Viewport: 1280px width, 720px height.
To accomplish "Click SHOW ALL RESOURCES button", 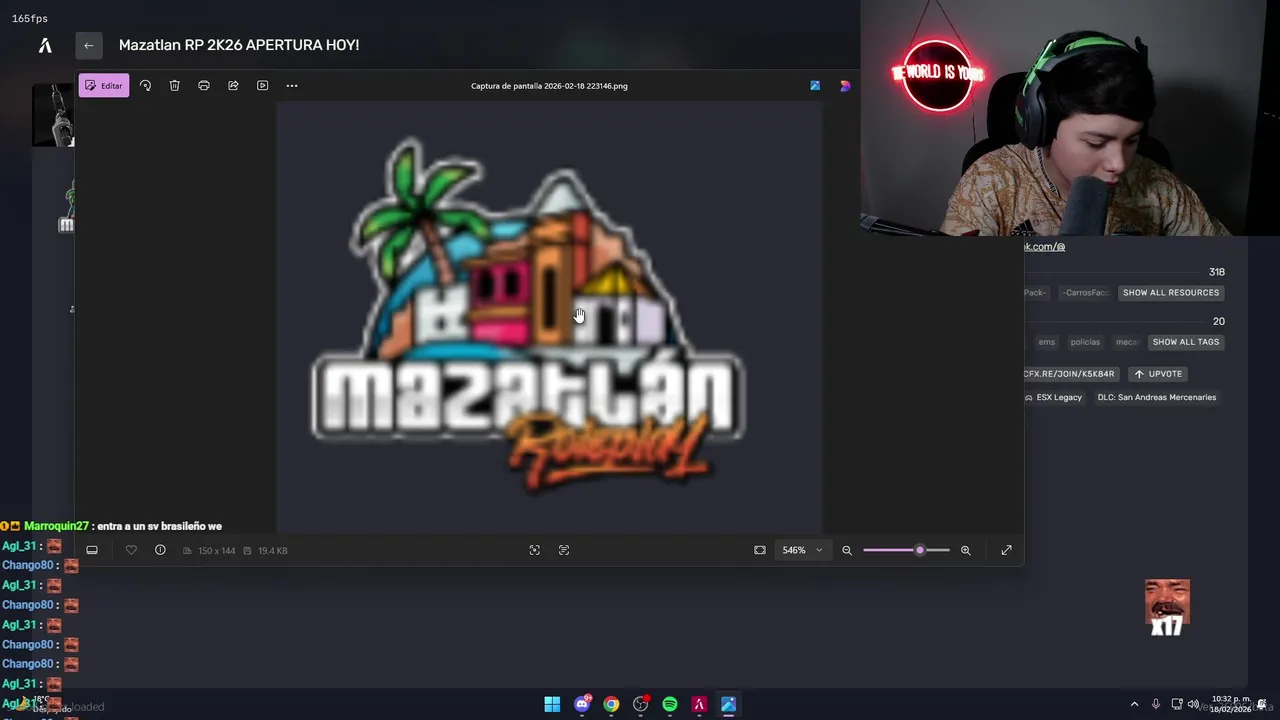I will [x=1171, y=293].
